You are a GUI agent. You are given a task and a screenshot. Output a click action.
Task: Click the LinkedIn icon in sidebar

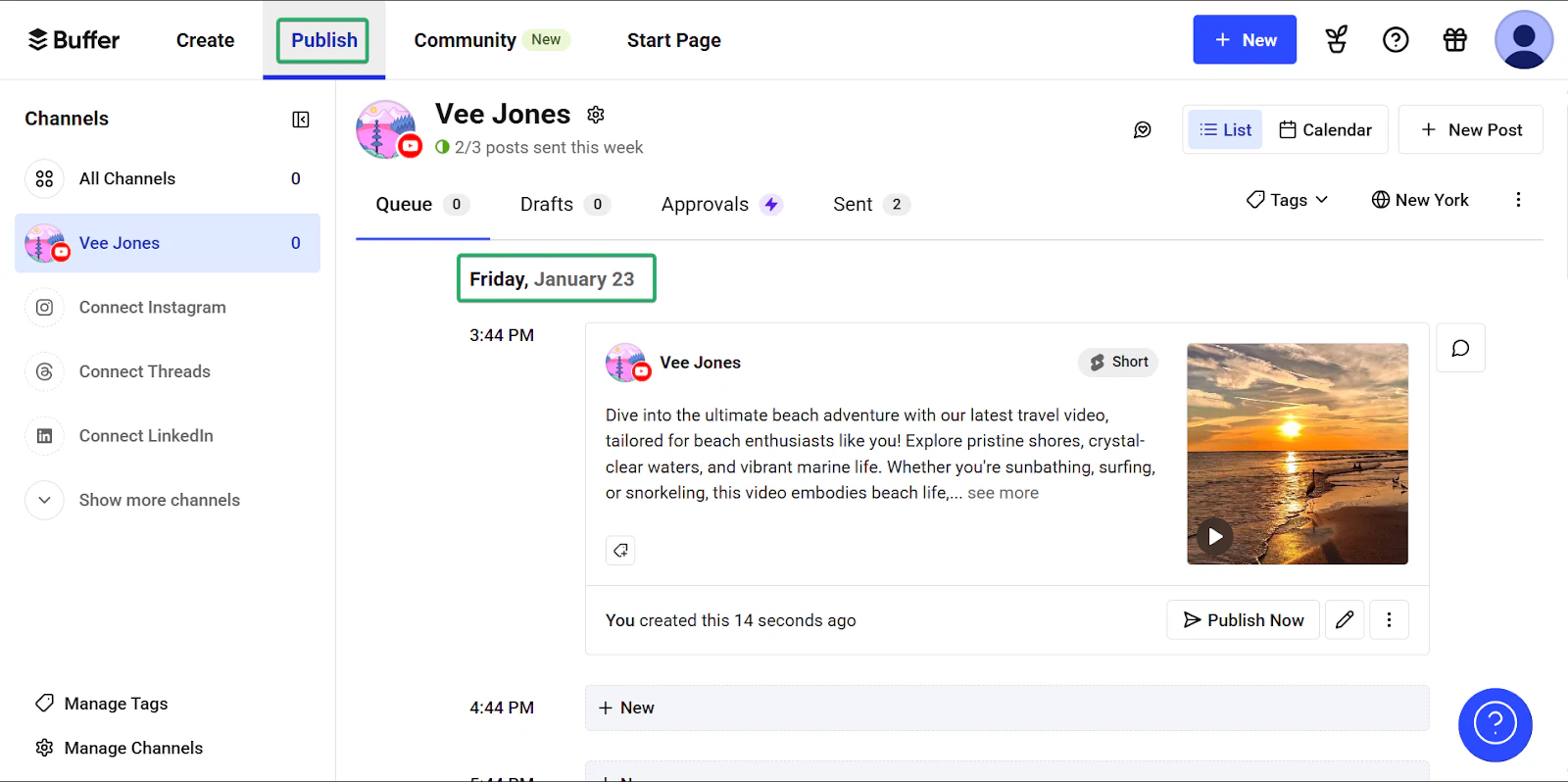(x=44, y=436)
